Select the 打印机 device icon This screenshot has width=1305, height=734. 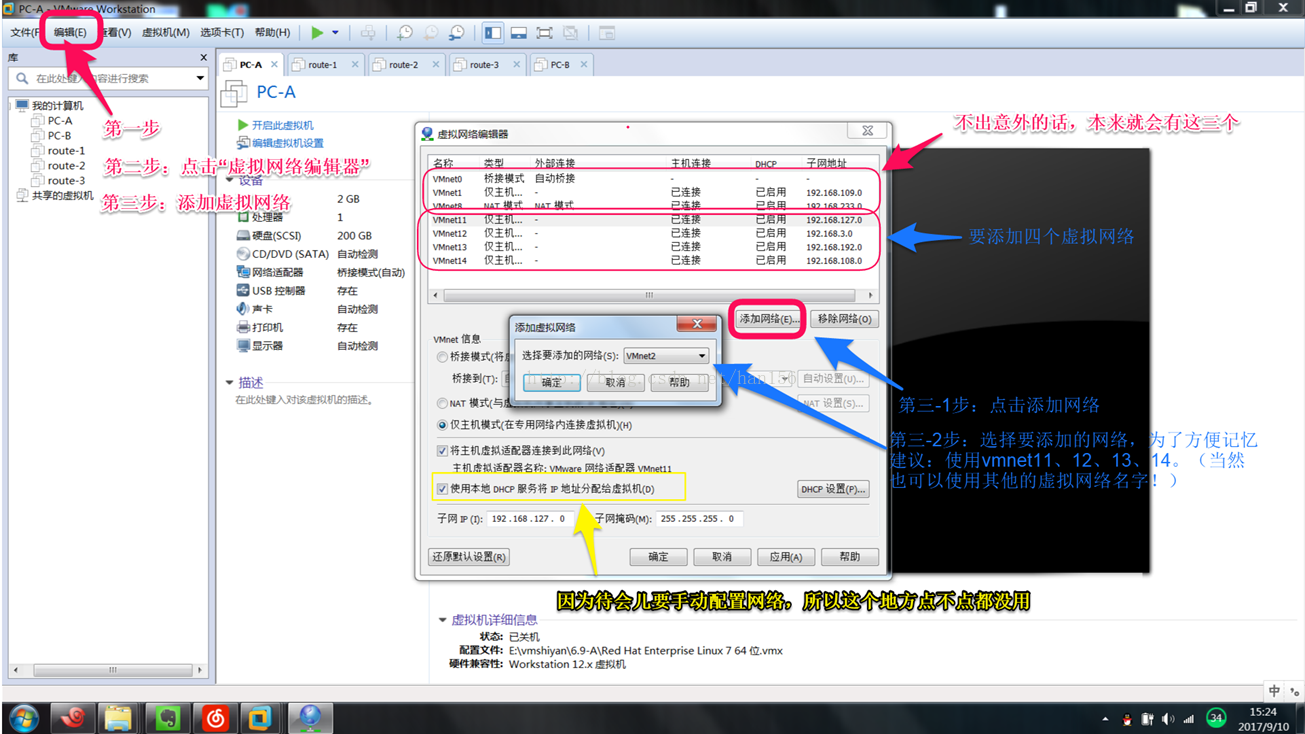pos(243,327)
